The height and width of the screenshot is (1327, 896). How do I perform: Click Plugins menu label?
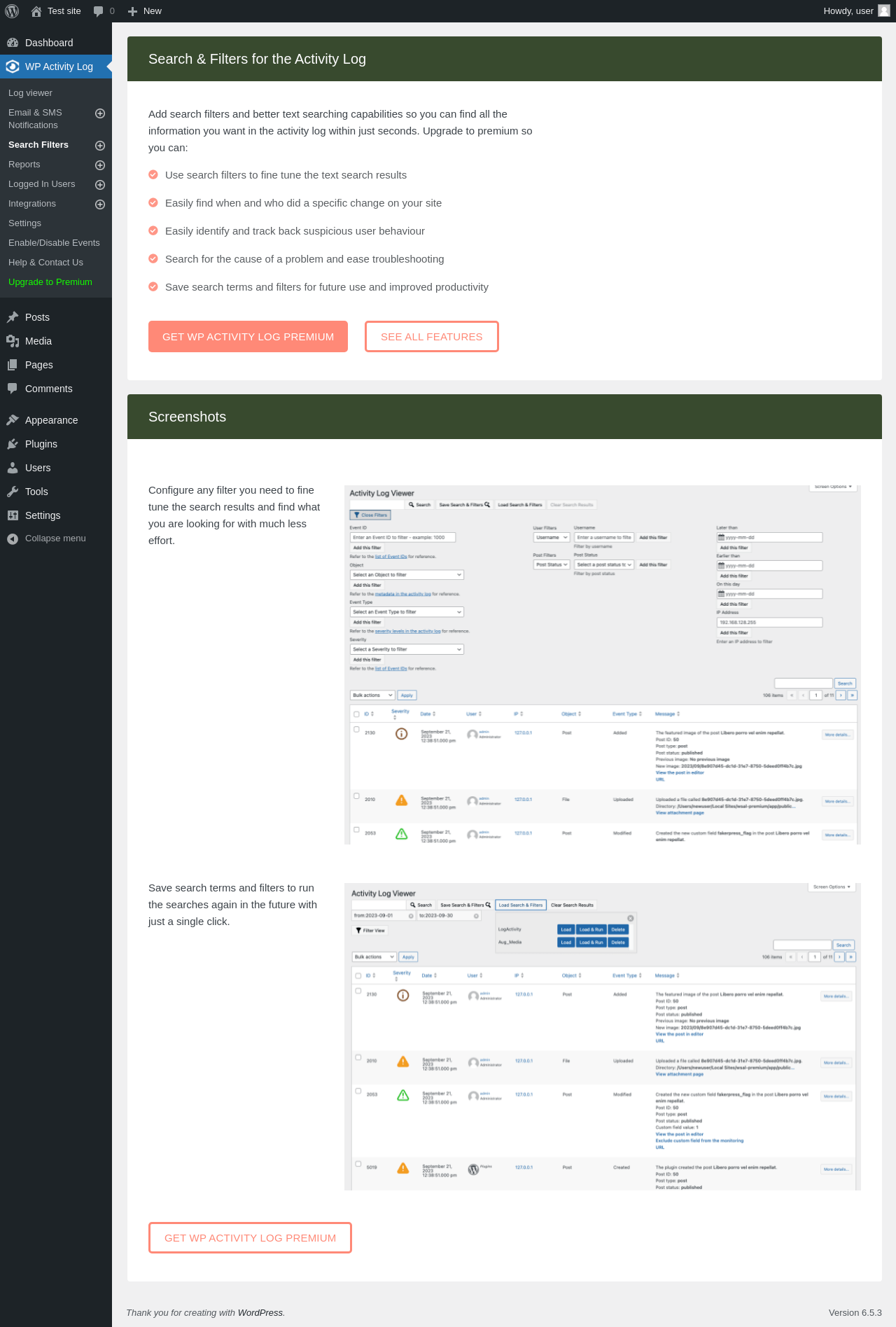(x=41, y=444)
